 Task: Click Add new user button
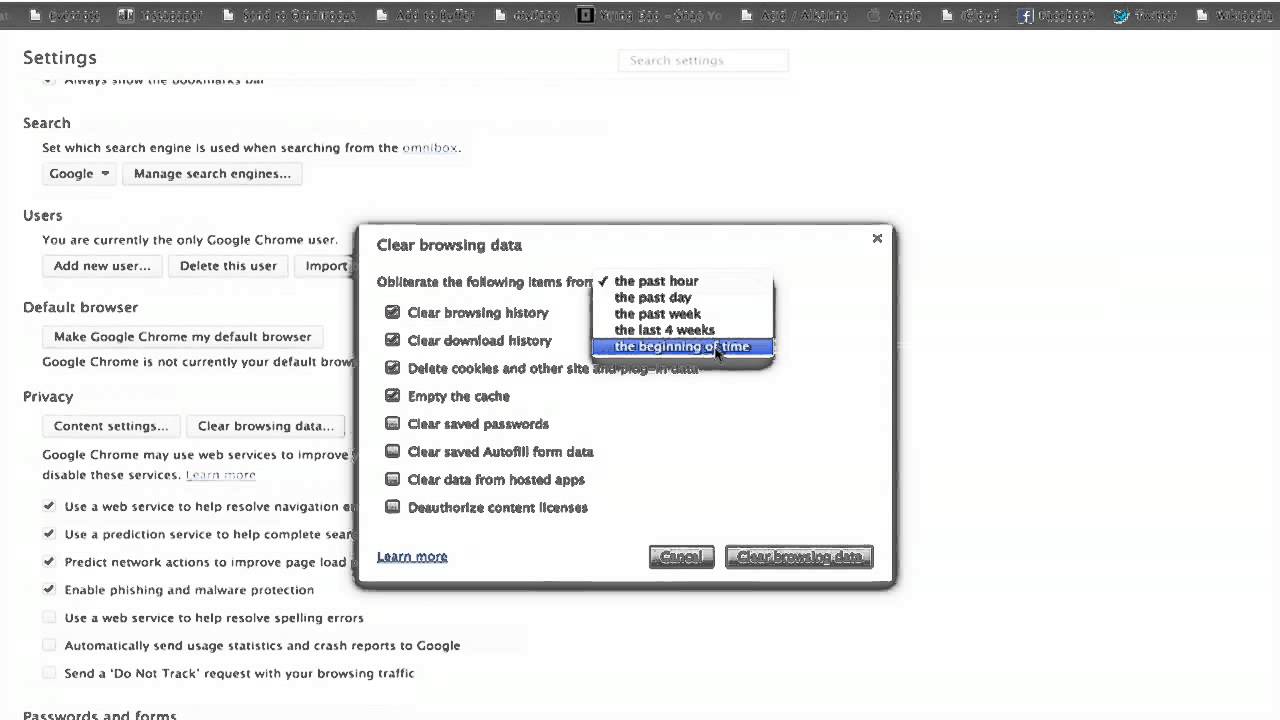tap(102, 266)
